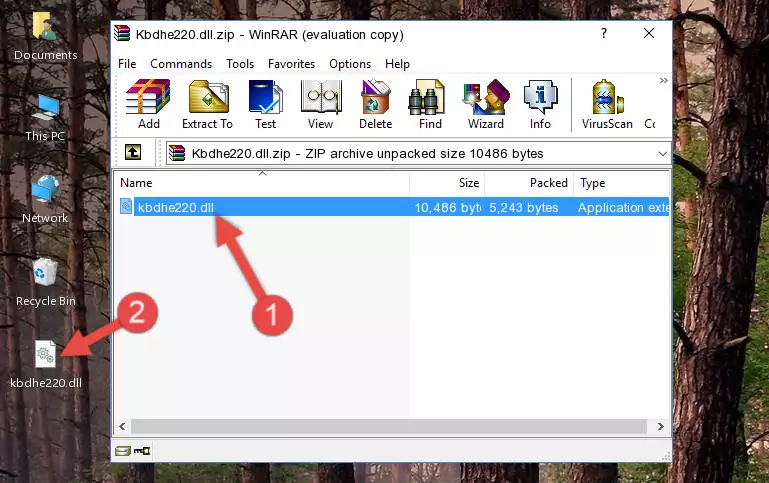
Task: Click the Application extension type cell
Action: click(x=623, y=208)
